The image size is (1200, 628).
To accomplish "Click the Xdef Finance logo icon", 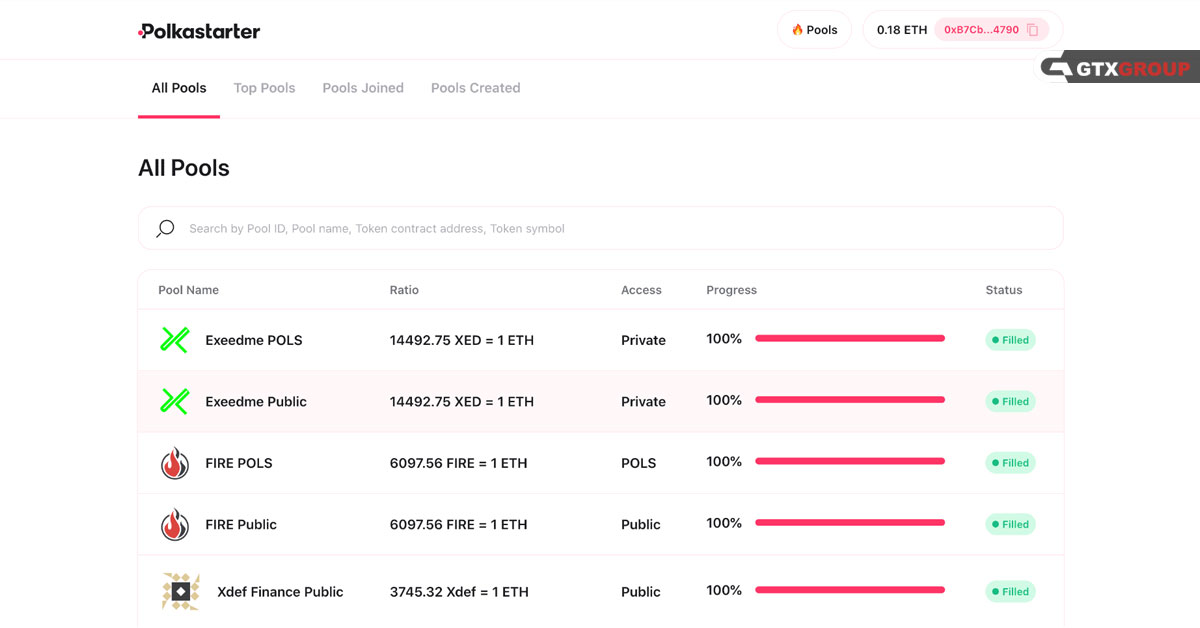I will [x=180, y=592].
